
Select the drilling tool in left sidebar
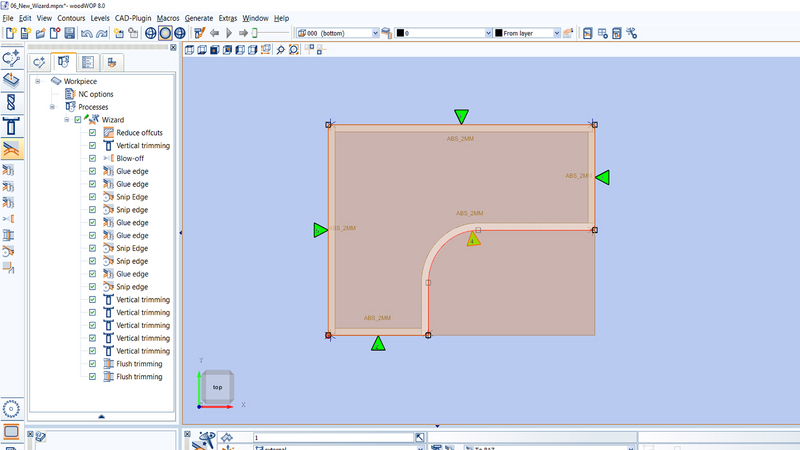pos(12,103)
